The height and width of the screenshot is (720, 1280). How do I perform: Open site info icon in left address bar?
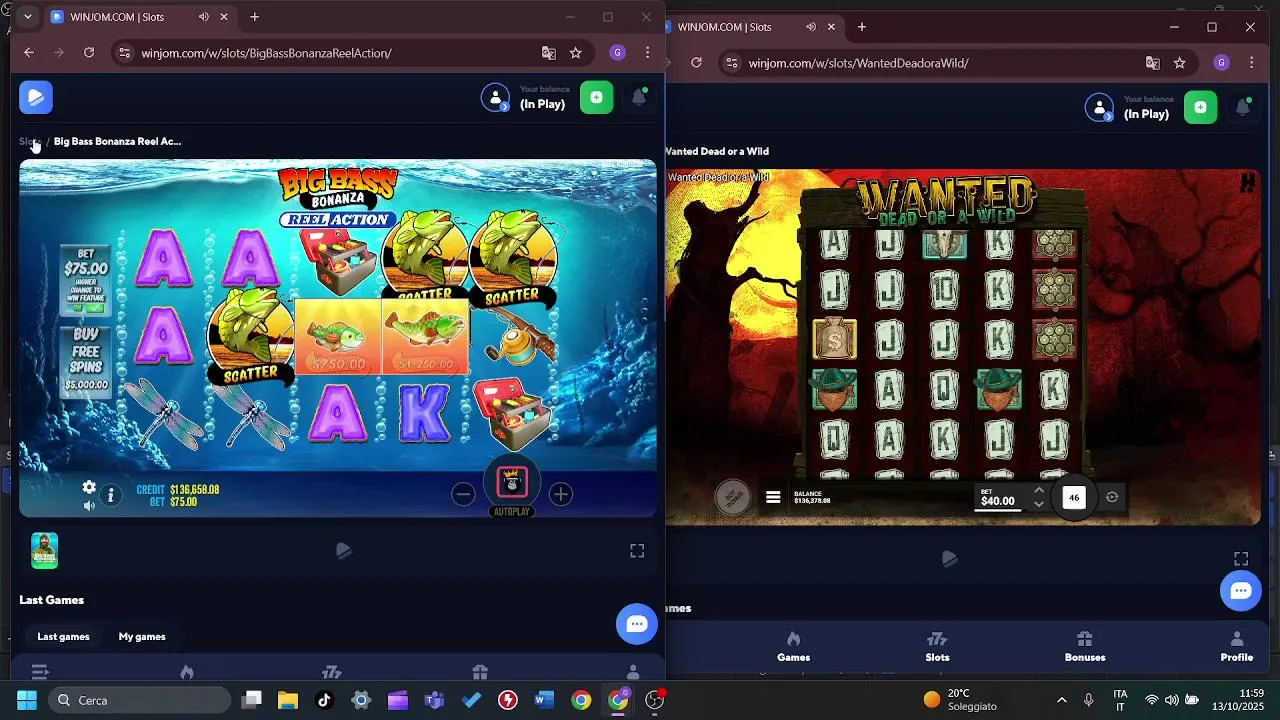124,53
